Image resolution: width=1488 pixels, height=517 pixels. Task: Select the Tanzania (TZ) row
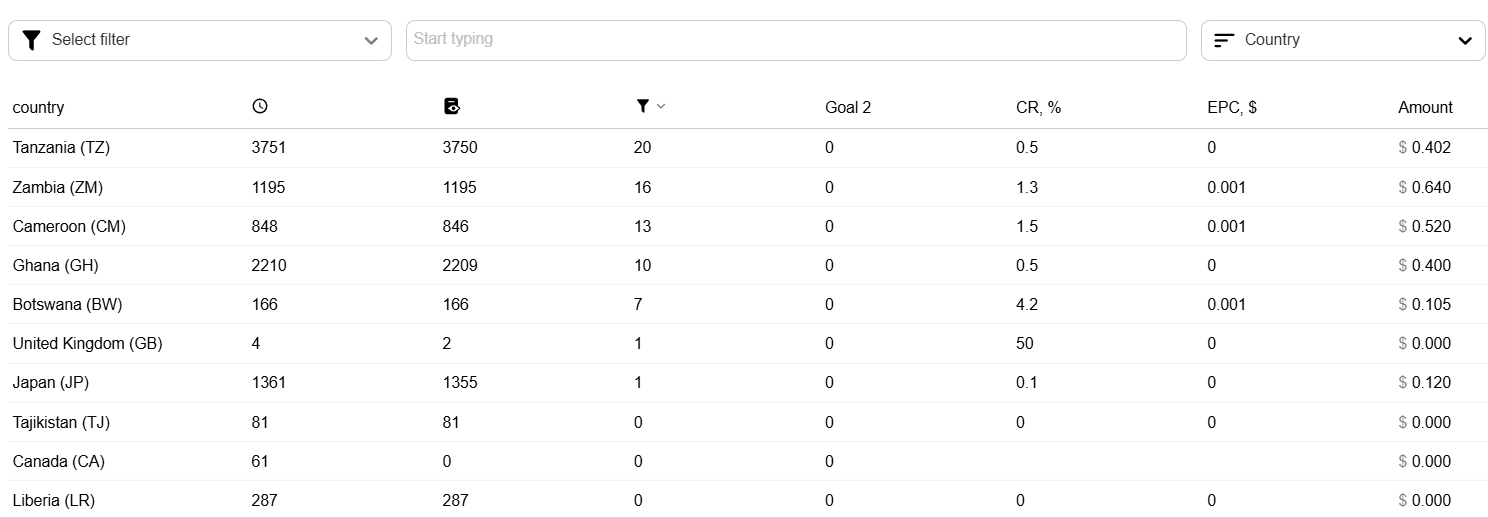point(748,148)
